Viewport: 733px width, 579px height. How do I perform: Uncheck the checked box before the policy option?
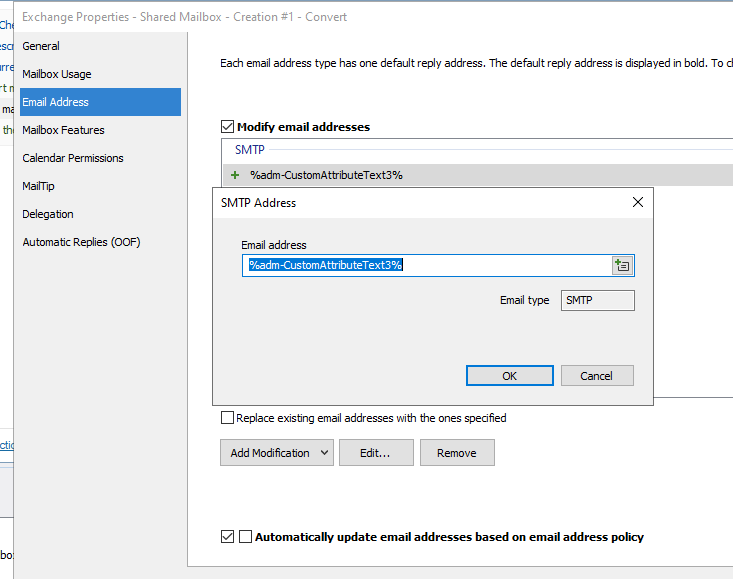point(227,536)
